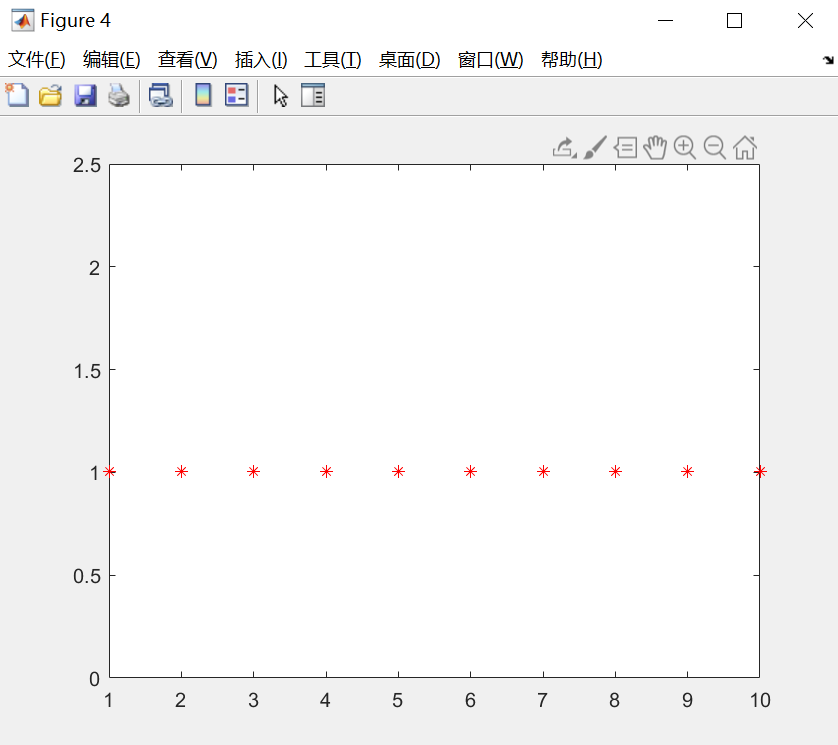Toggle the Edit Plot arrow tool
This screenshot has width=838, height=745.
click(280, 96)
